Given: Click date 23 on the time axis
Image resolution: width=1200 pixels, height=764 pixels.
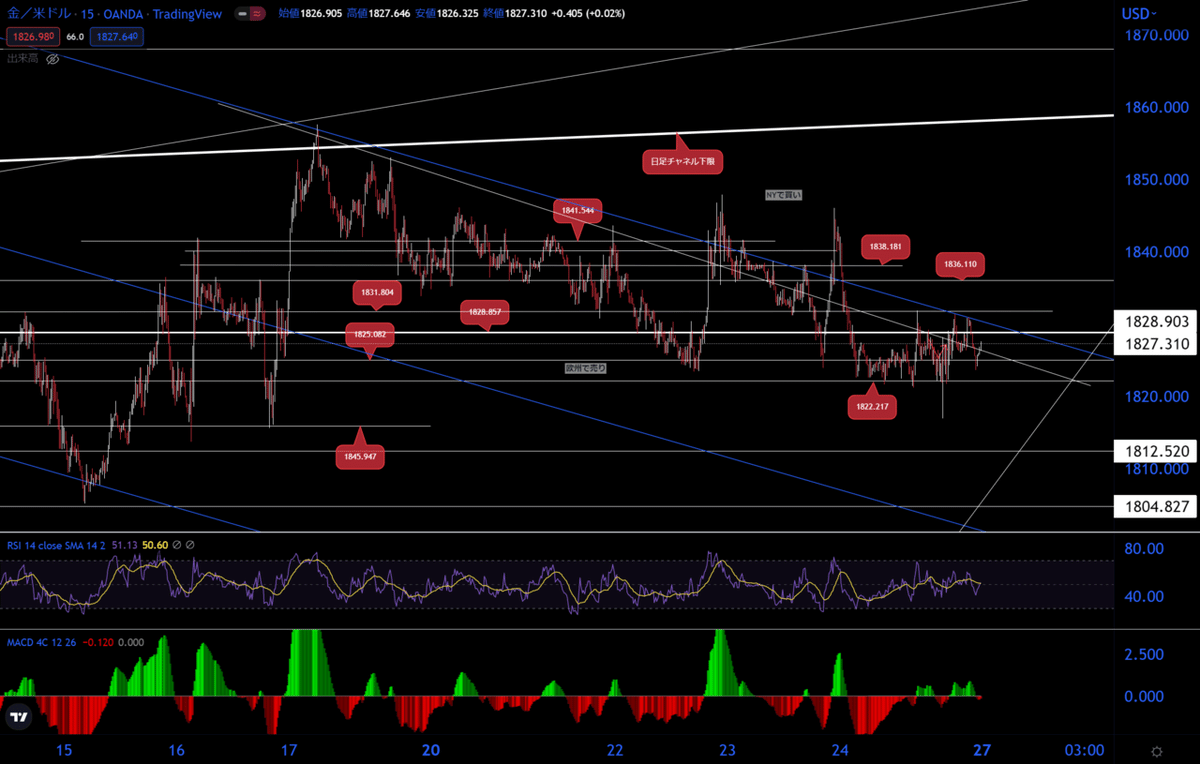Looking at the screenshot, I should (727, 750).
